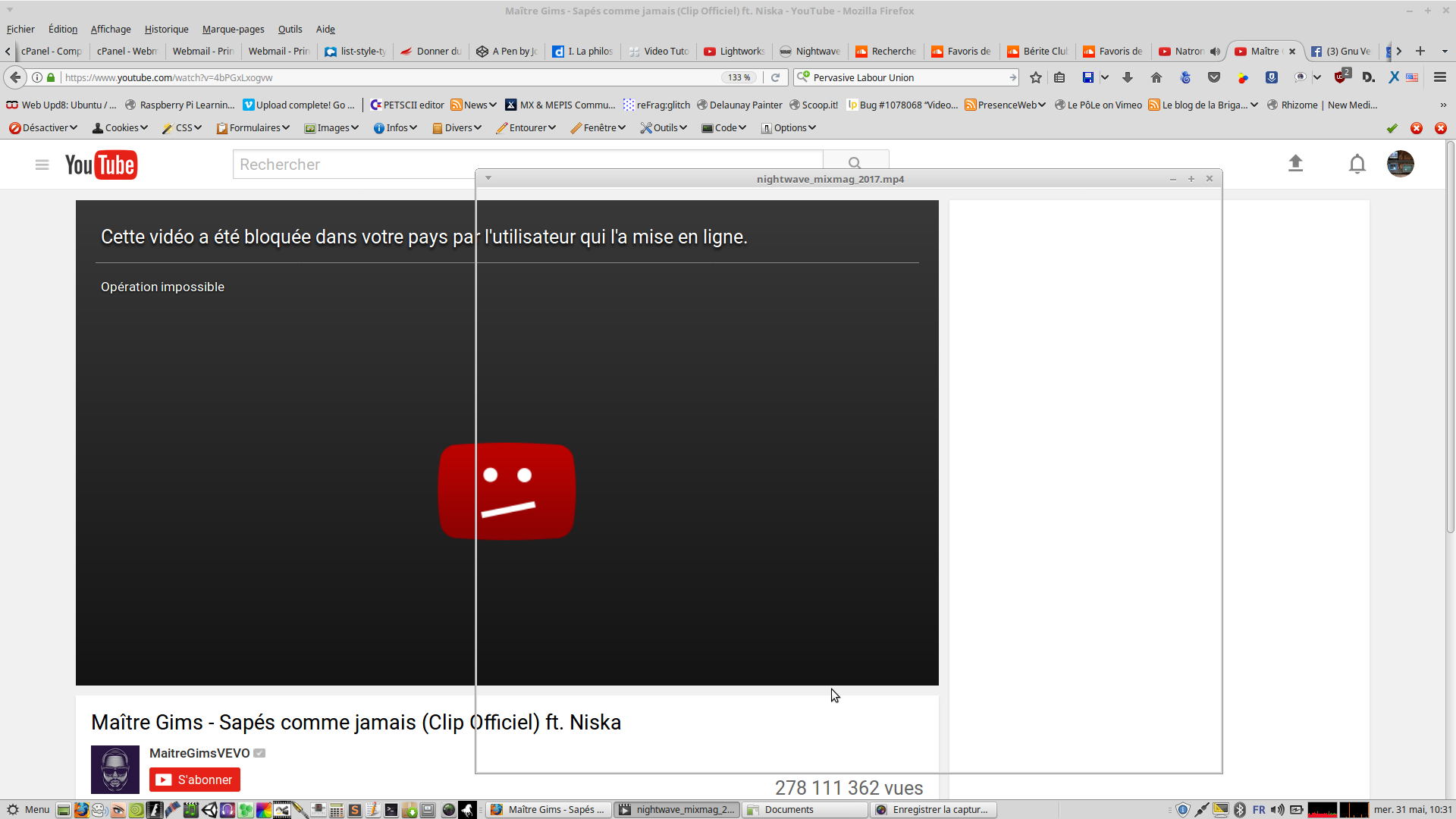Click the YouTube upload arrow icon
This screenshot has height=819, width=1456.
click(x=1295, y=164)
